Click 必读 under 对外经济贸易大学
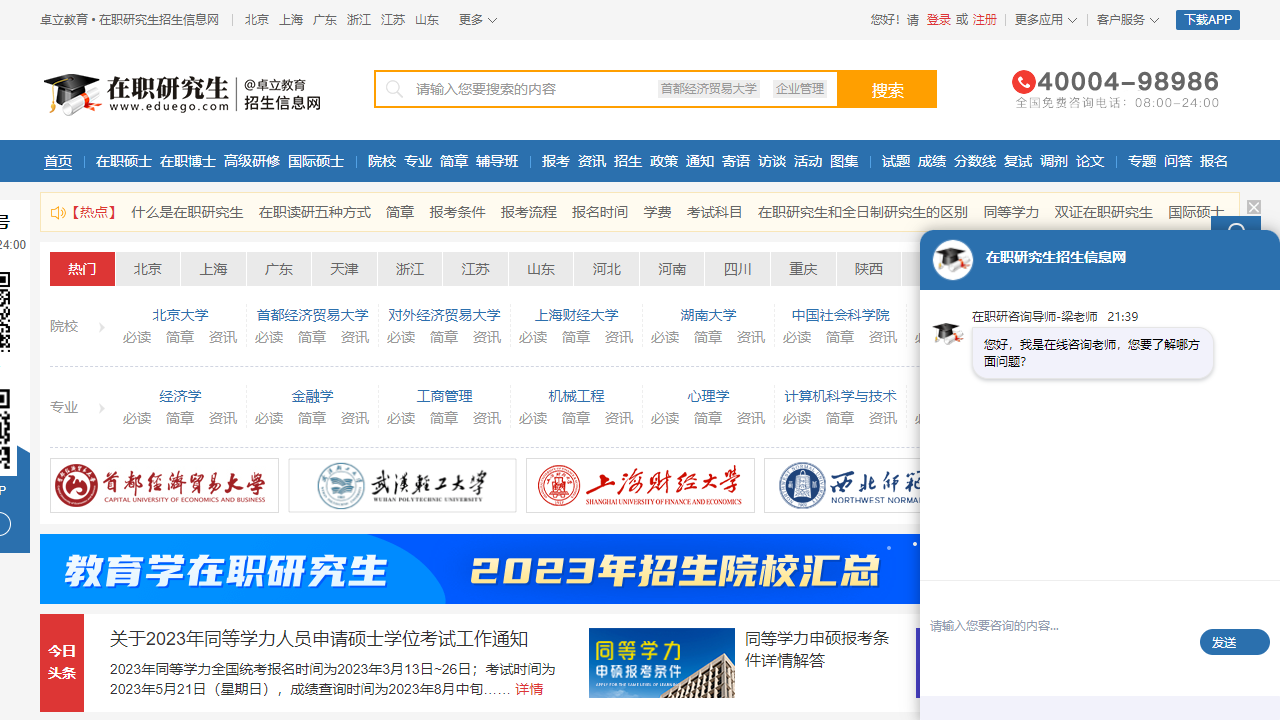This screenshot has width=1280, height=720. point(401,338)
